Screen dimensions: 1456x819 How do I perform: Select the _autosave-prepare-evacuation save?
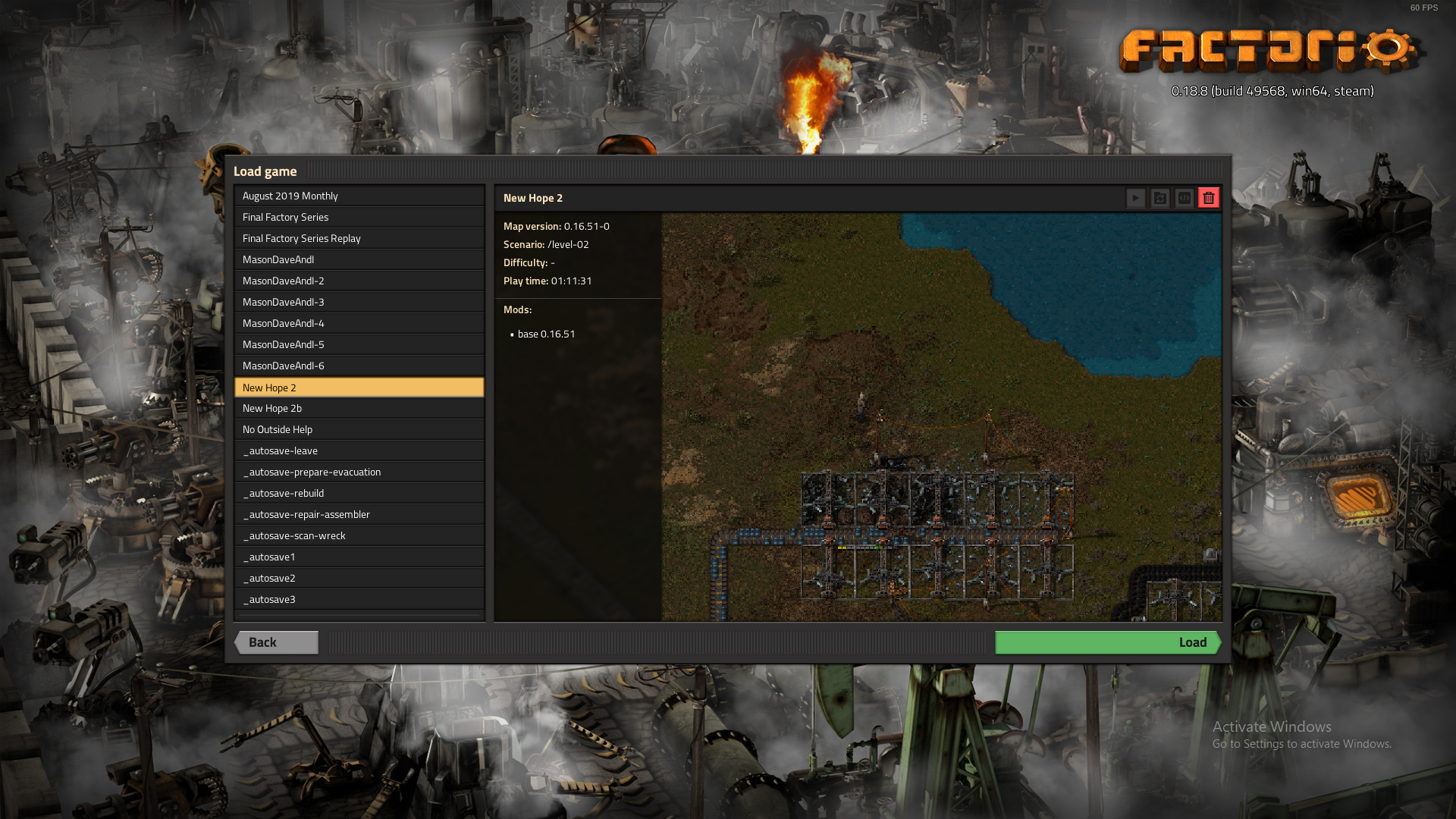tap(359, 472)
